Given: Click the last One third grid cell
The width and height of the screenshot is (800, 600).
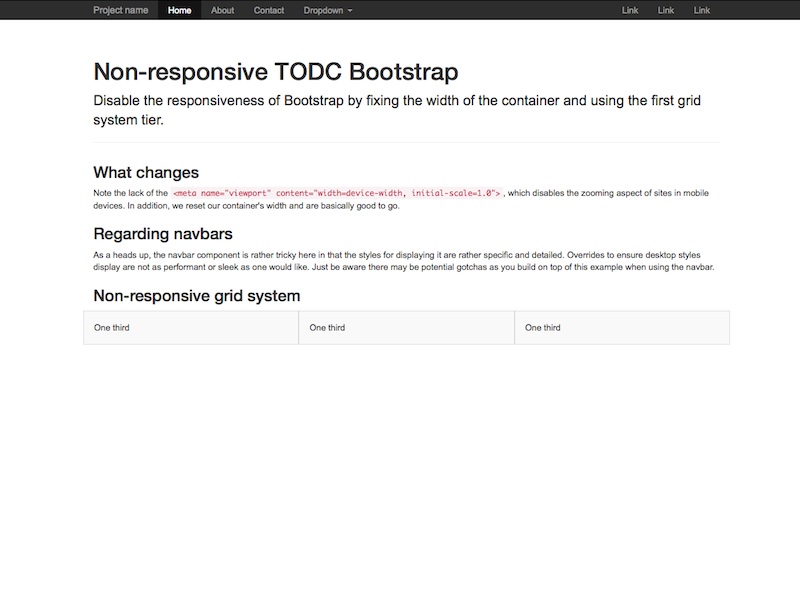Looking at the screenshot, I should pos(622,327).
